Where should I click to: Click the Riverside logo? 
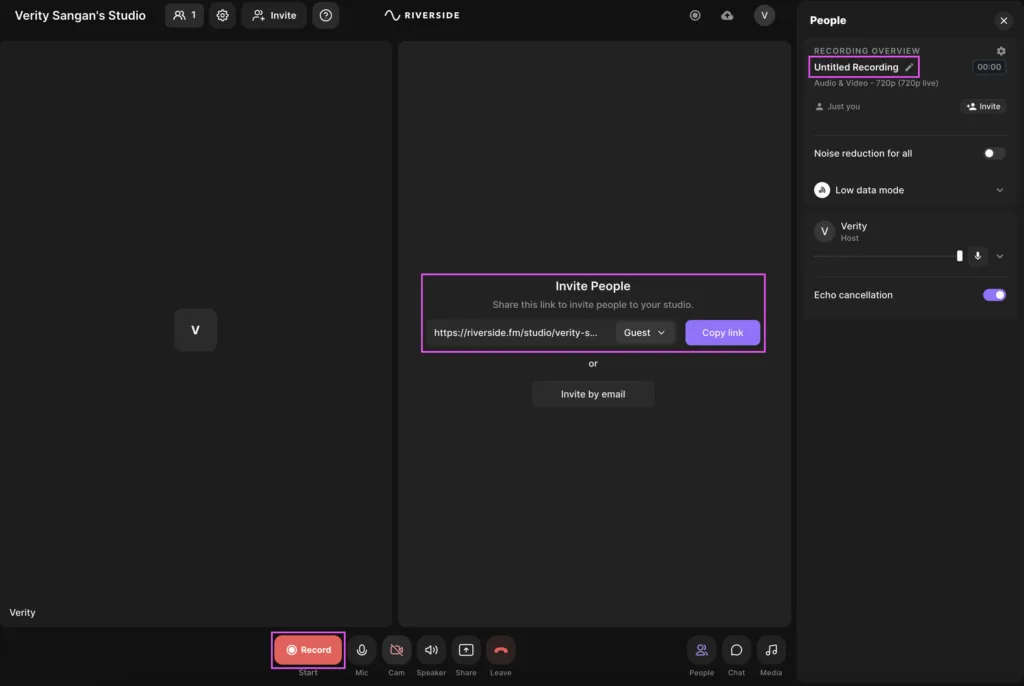(x=422, y=15)
